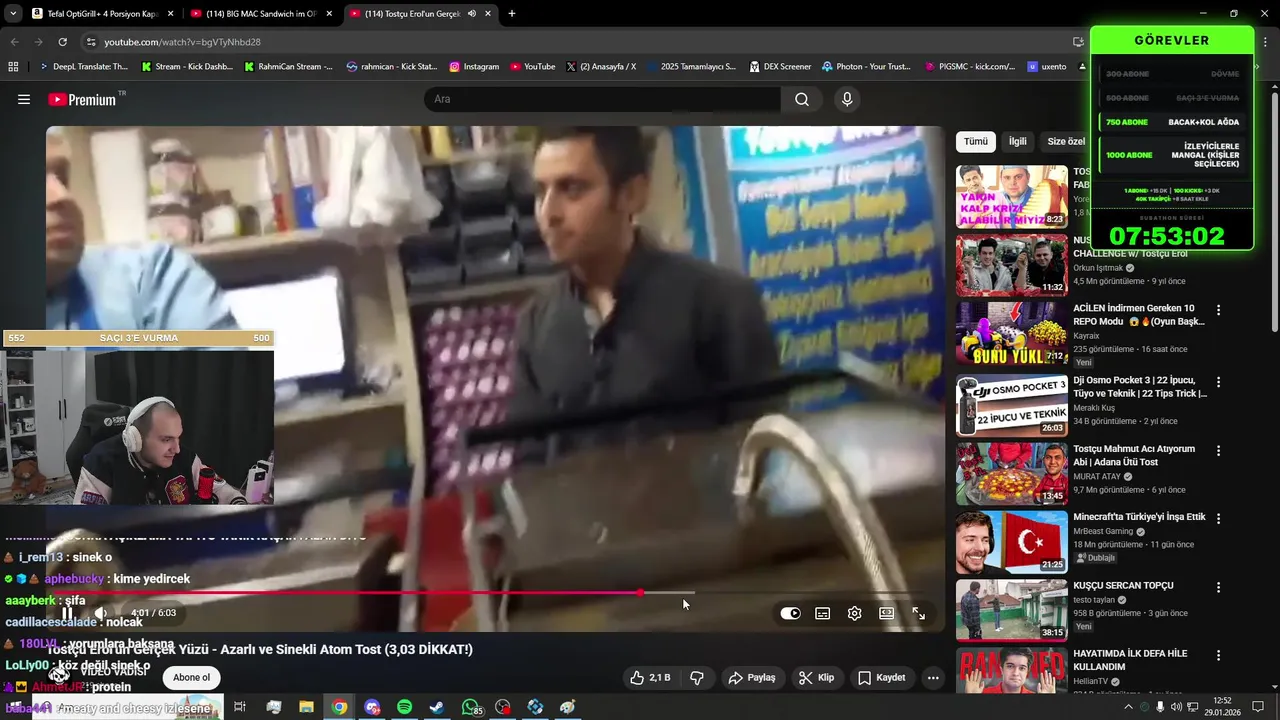This screenshot has height=720, width=1280.
Task: Open Minecraft'ta Türkiye'yi İnşa Ettik title
Action: [x=1139, y=517]
